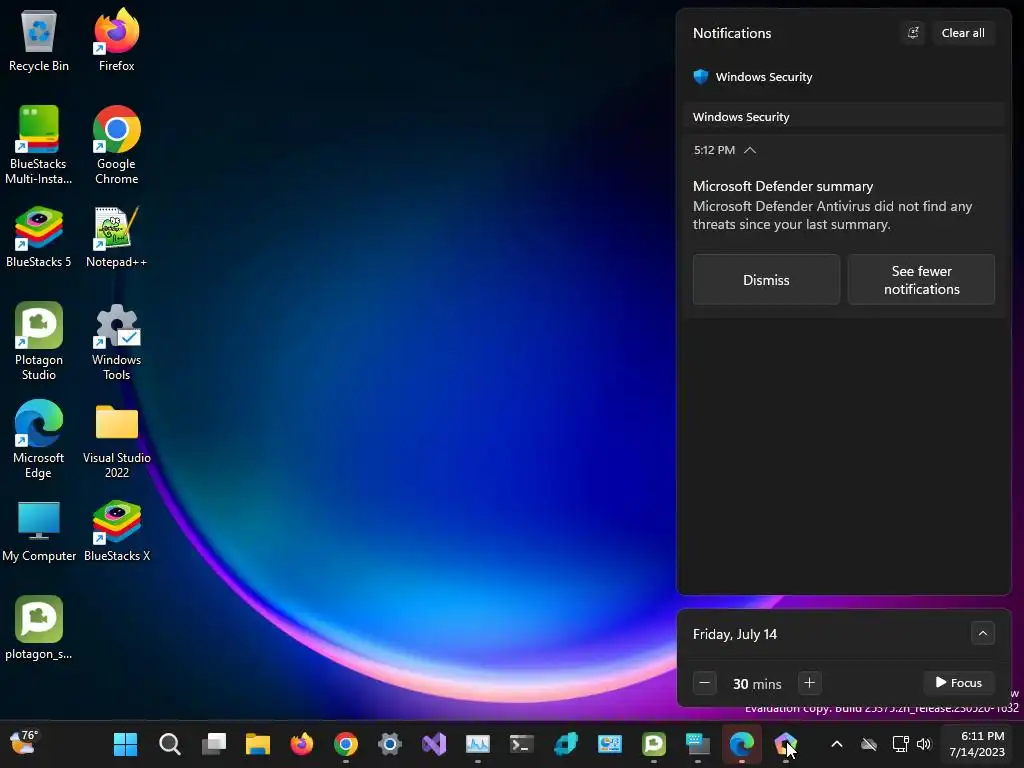Open the on-screen keyboard taskbar icon

click(698, 744)
